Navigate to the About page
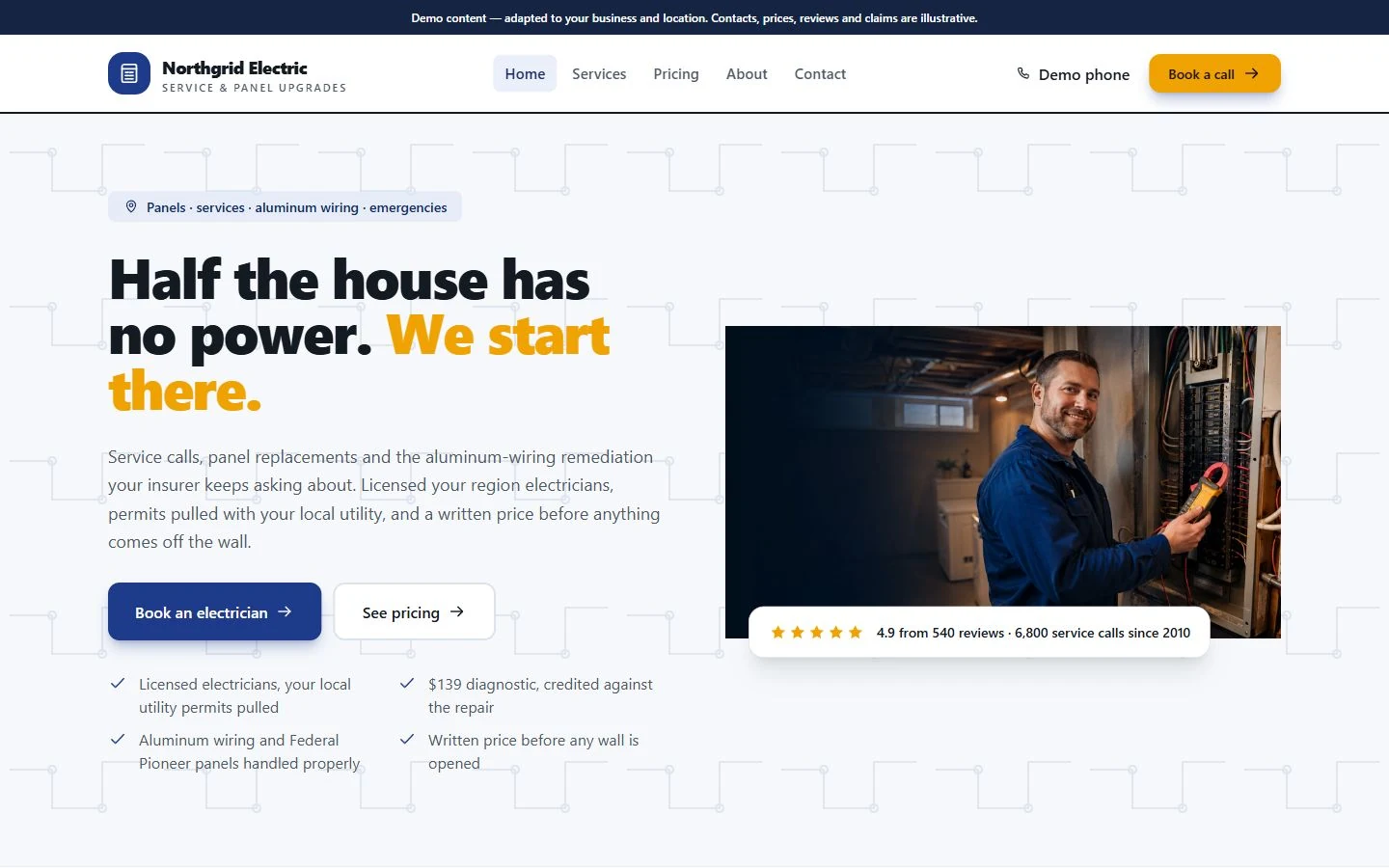Viewport: 1389px width, 868px height. (747, 73)
